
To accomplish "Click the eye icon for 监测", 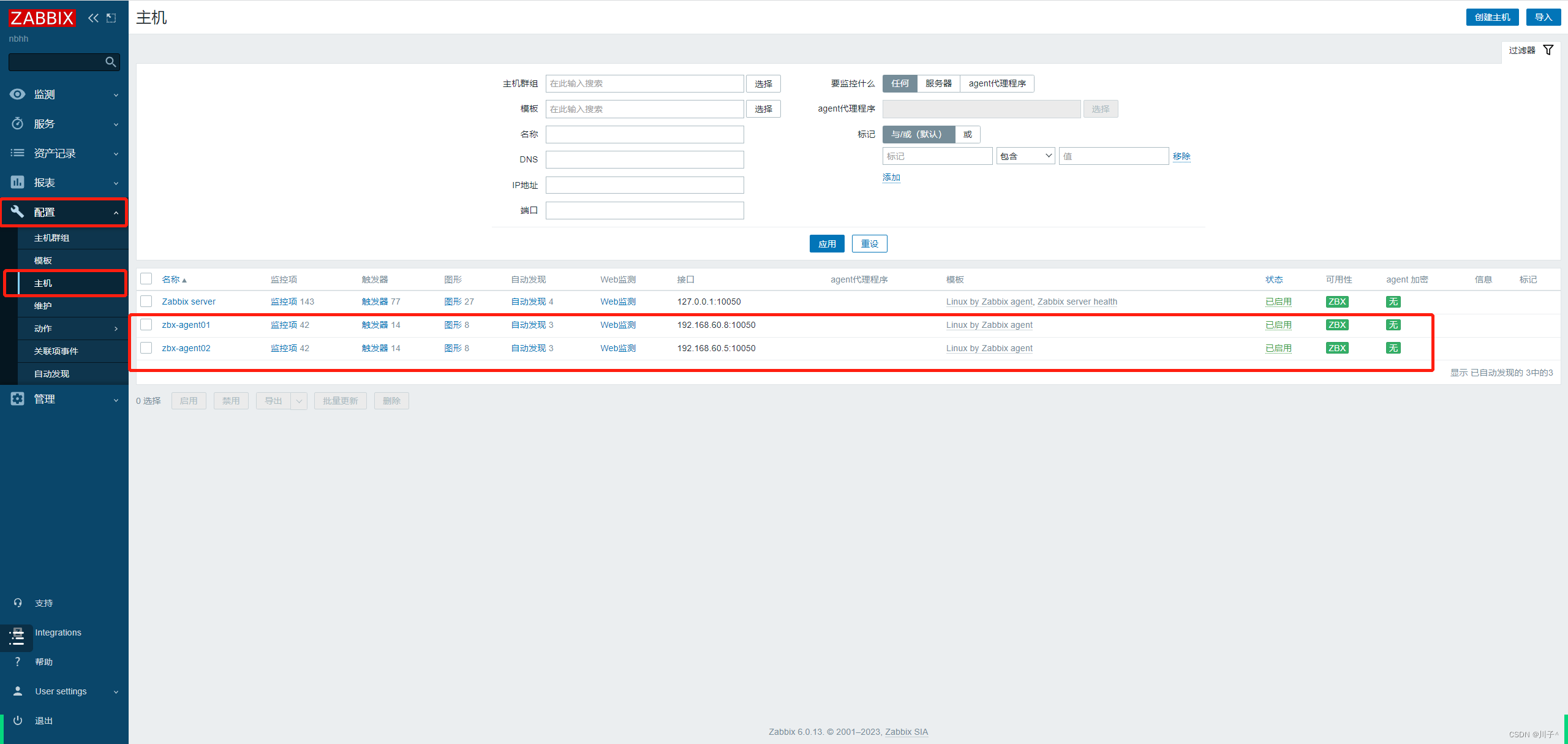I will [x=18, y=94].
